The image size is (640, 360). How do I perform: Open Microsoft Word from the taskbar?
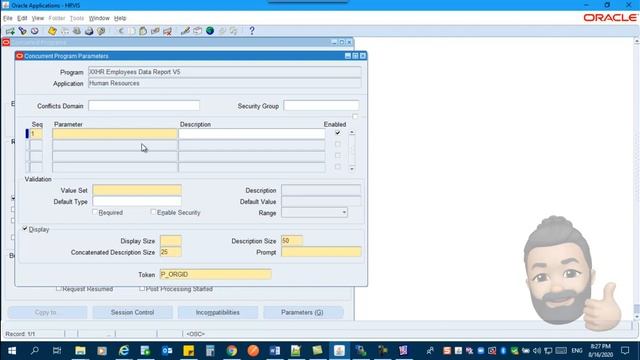pyautogui.click(x=275, y=351)
